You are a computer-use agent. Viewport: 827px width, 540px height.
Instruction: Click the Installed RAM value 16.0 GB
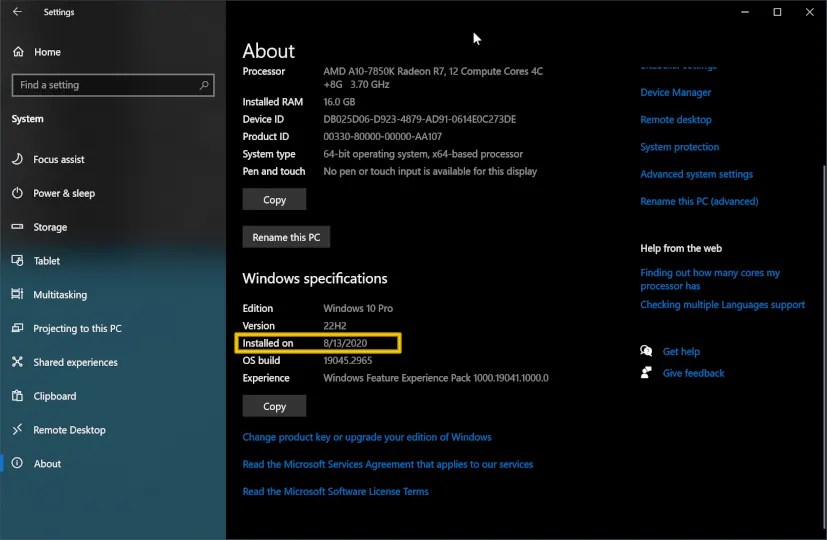coord(339,101)
